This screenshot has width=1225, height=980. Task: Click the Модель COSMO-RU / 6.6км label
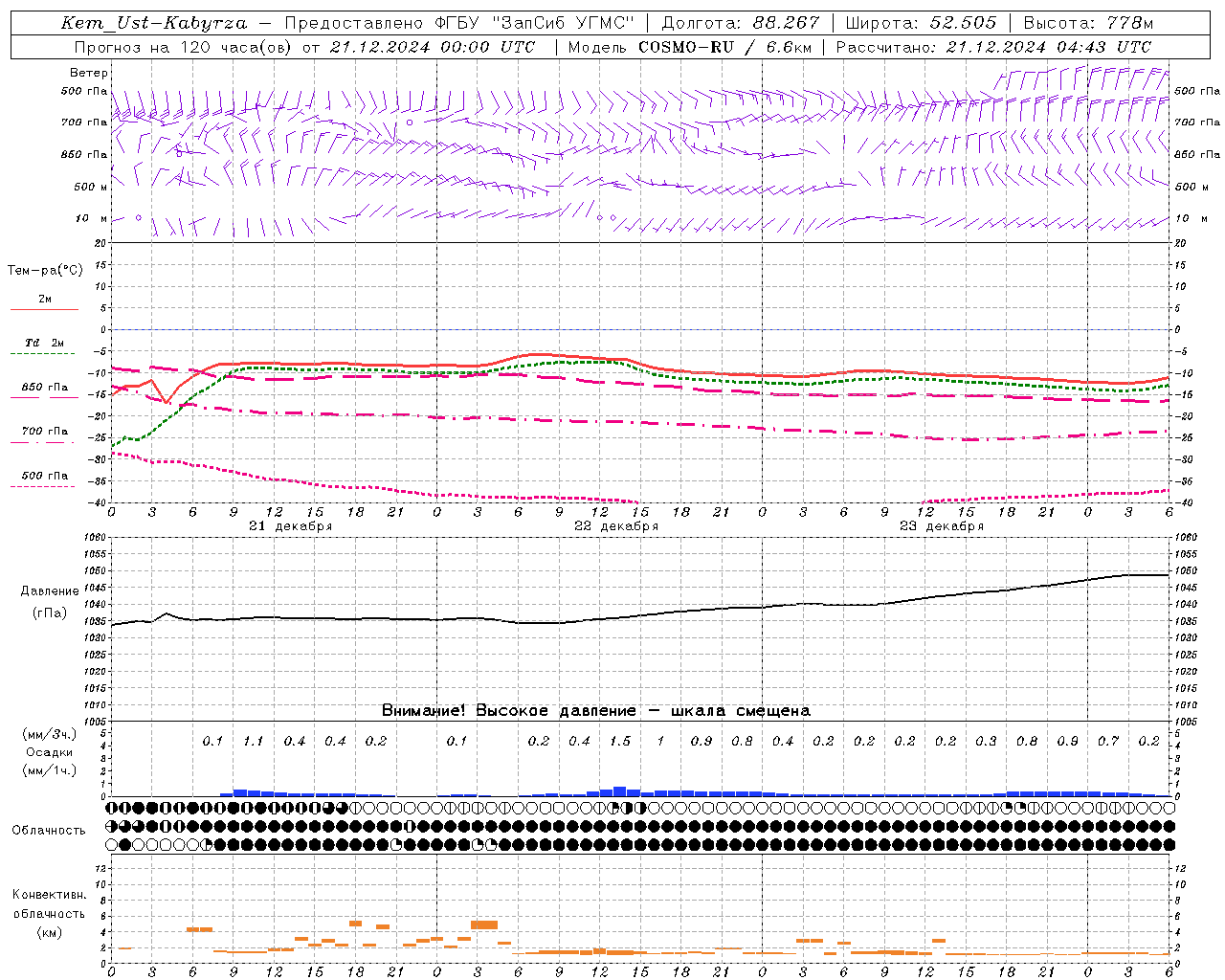pos(690,47)
